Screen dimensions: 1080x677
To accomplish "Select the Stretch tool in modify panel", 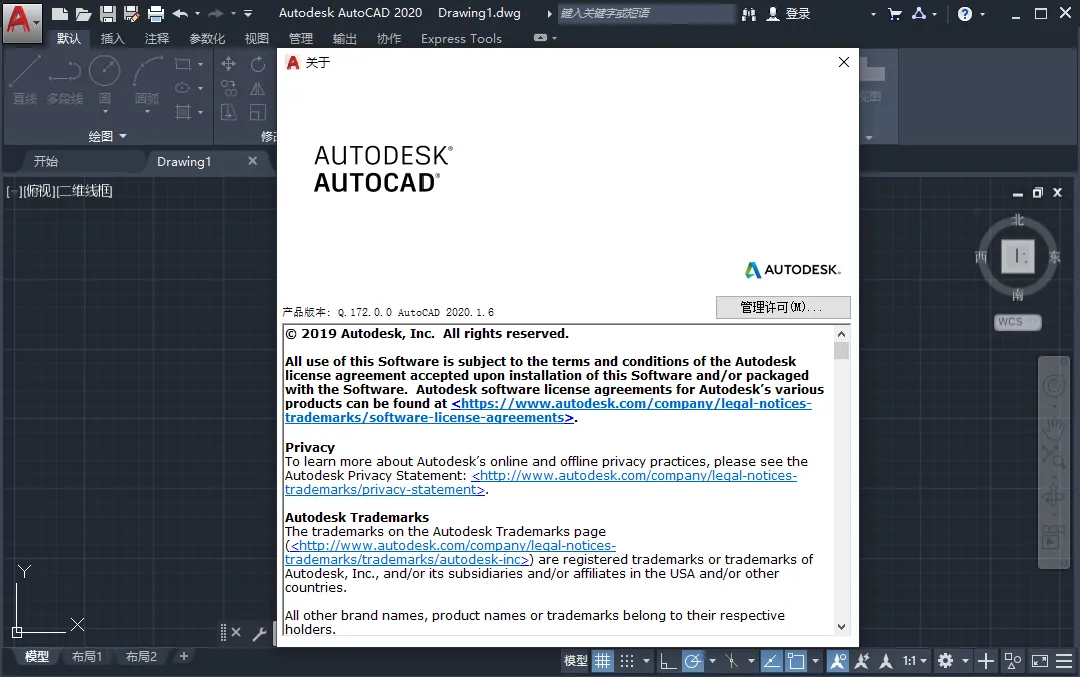I will point(229,112).
